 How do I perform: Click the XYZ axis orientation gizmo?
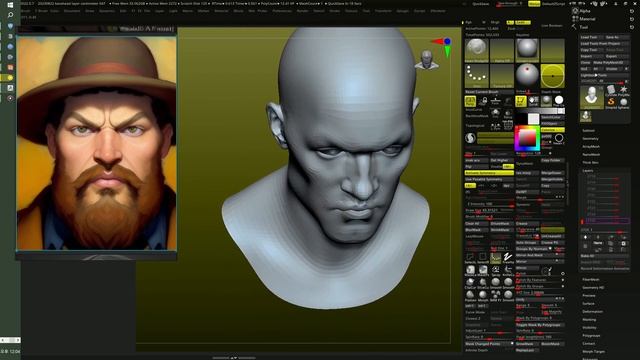click(x=443, y=46)
